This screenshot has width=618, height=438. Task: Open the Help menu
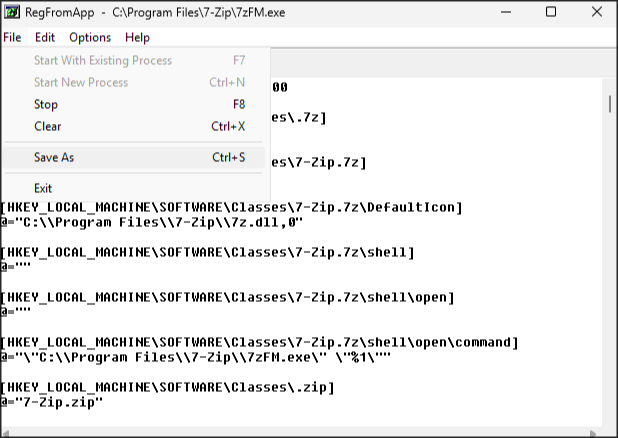coord(137,37)
